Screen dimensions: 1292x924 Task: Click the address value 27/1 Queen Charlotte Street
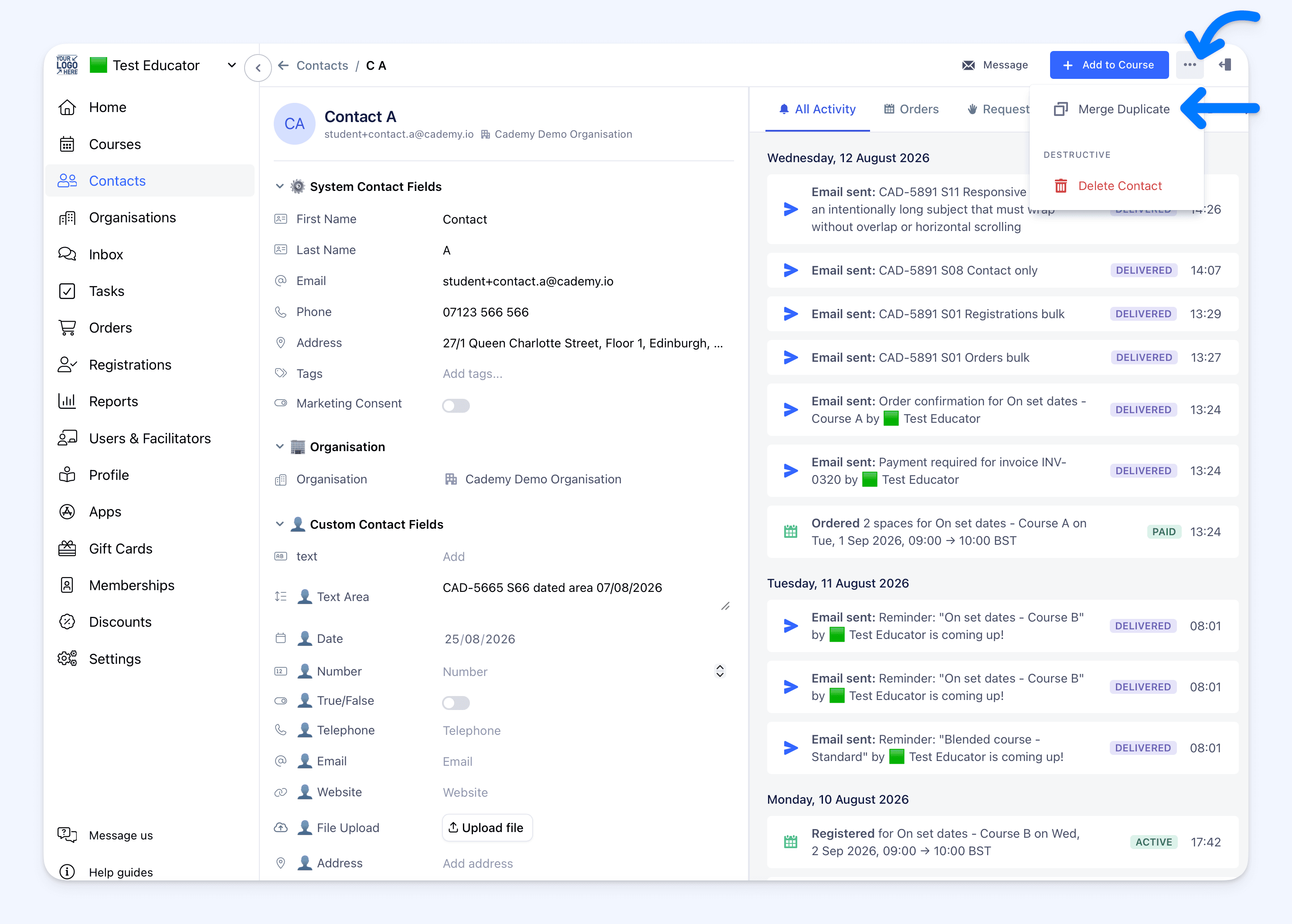pyautogui.click(x=582, y=343)
